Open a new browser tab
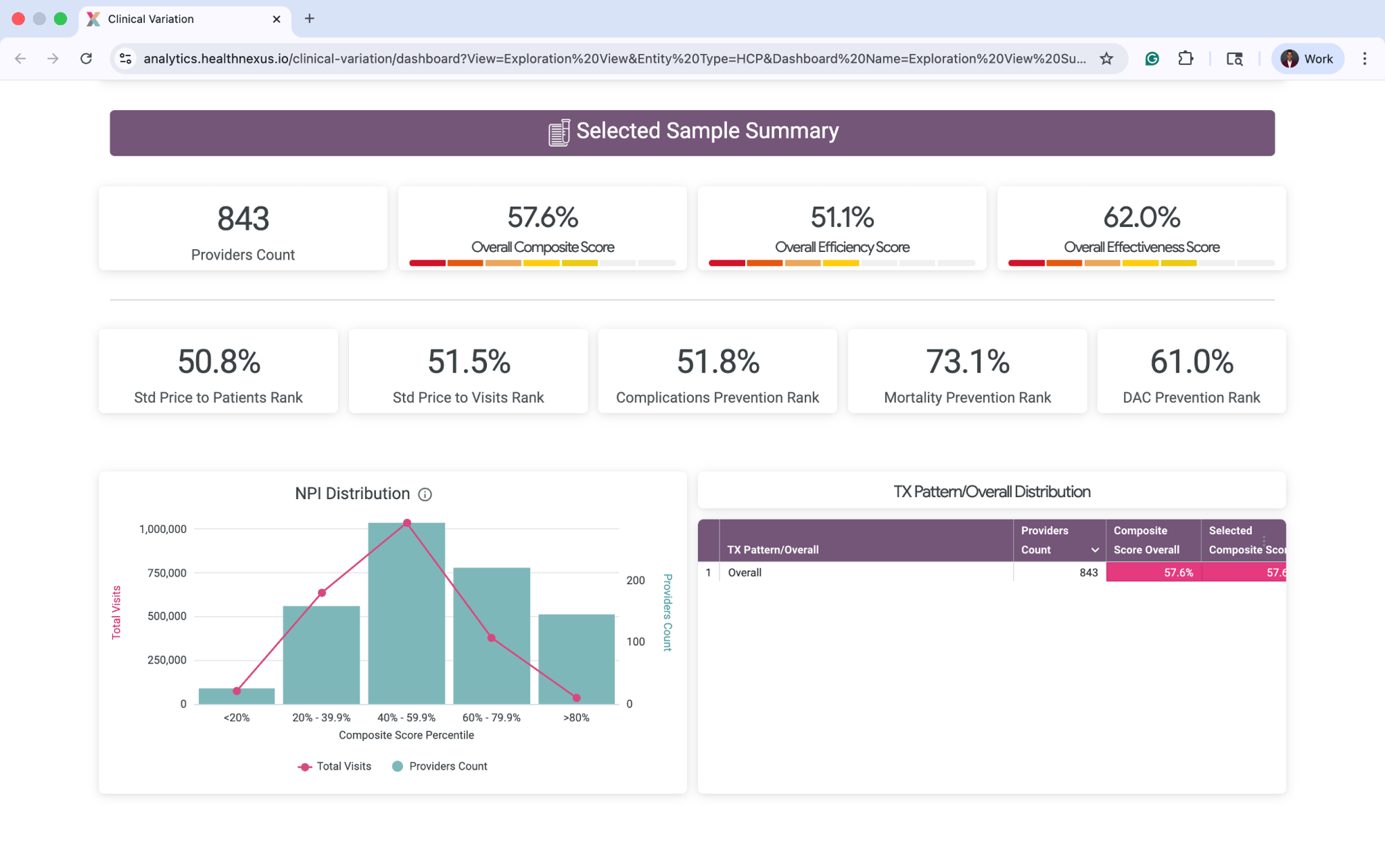 point(310,19)
